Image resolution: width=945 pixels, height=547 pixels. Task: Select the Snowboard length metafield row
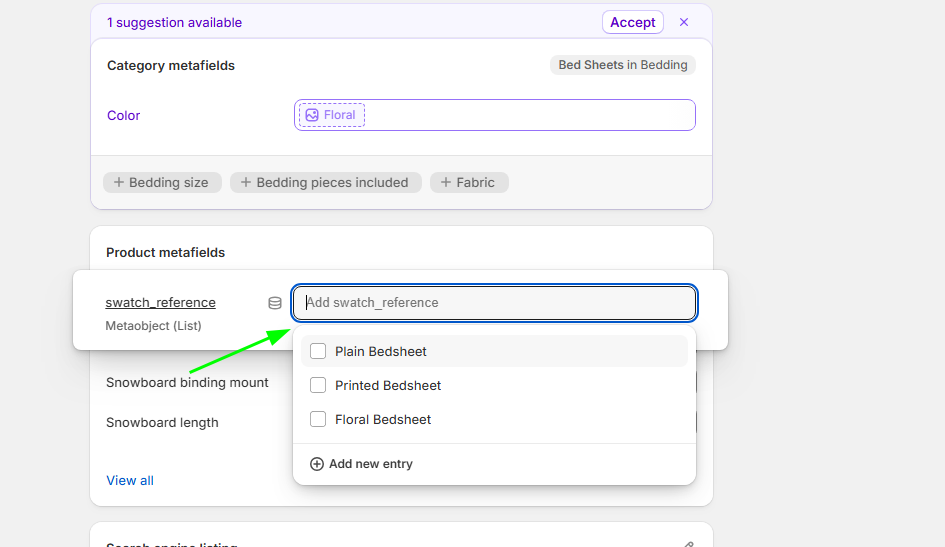162,422
